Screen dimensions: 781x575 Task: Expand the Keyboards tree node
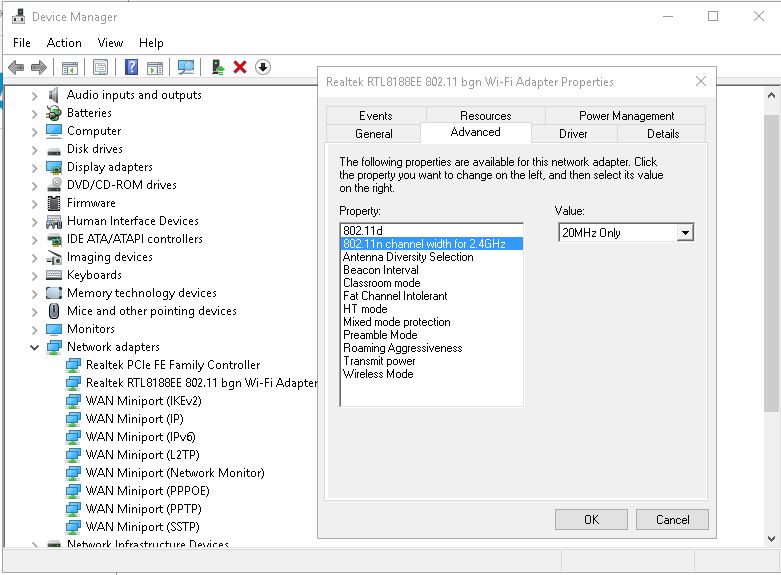35,275
